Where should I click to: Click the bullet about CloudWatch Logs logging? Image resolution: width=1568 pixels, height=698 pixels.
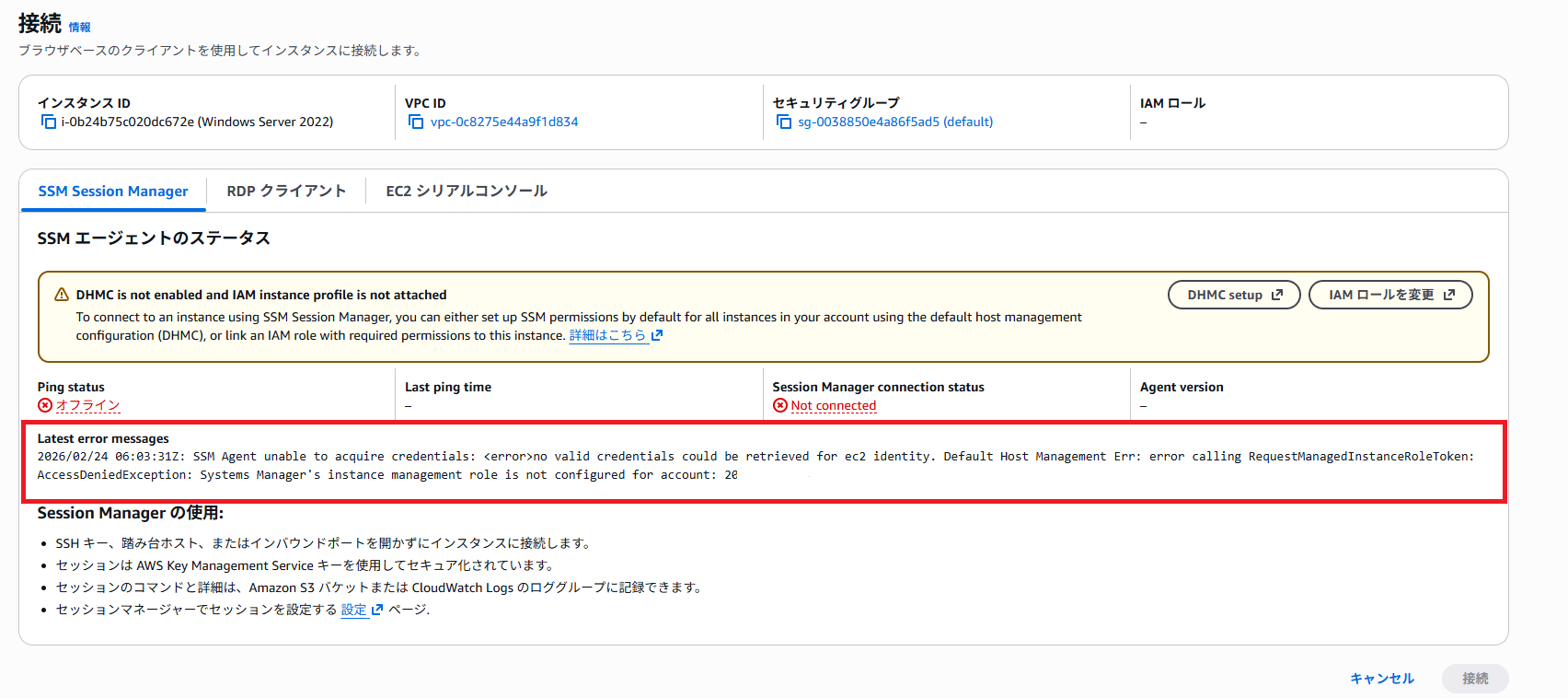point(378,587)
